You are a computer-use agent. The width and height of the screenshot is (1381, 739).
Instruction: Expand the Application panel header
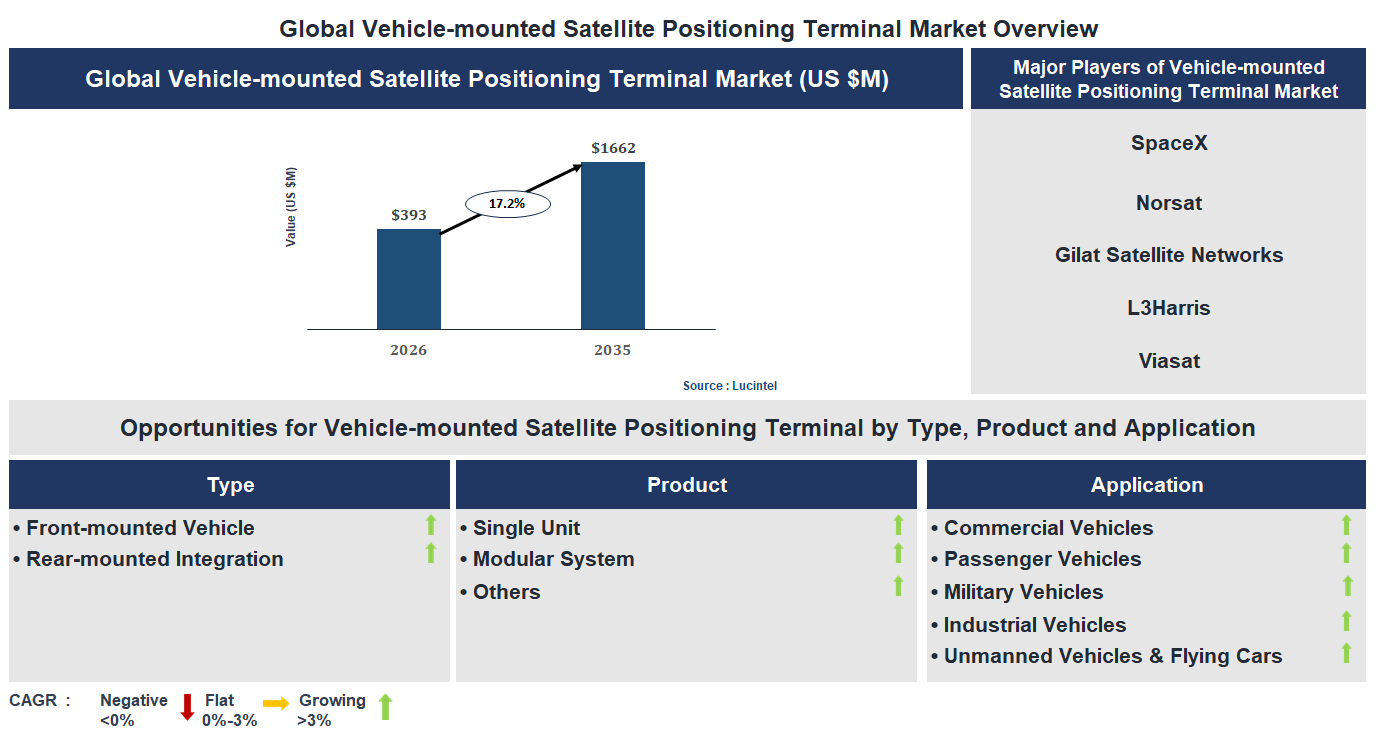click(1146, 484)
